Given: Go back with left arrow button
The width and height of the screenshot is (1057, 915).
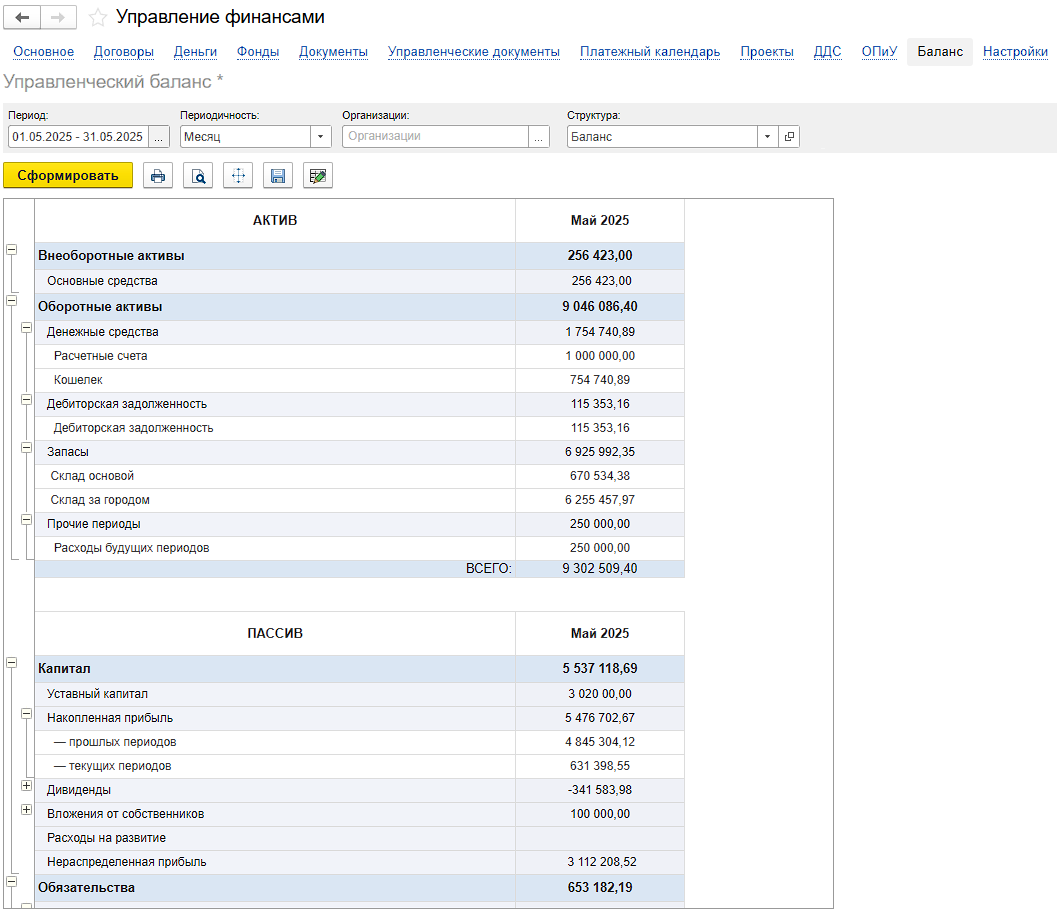Looking at the screenshot, I should [x=22, y=18].
